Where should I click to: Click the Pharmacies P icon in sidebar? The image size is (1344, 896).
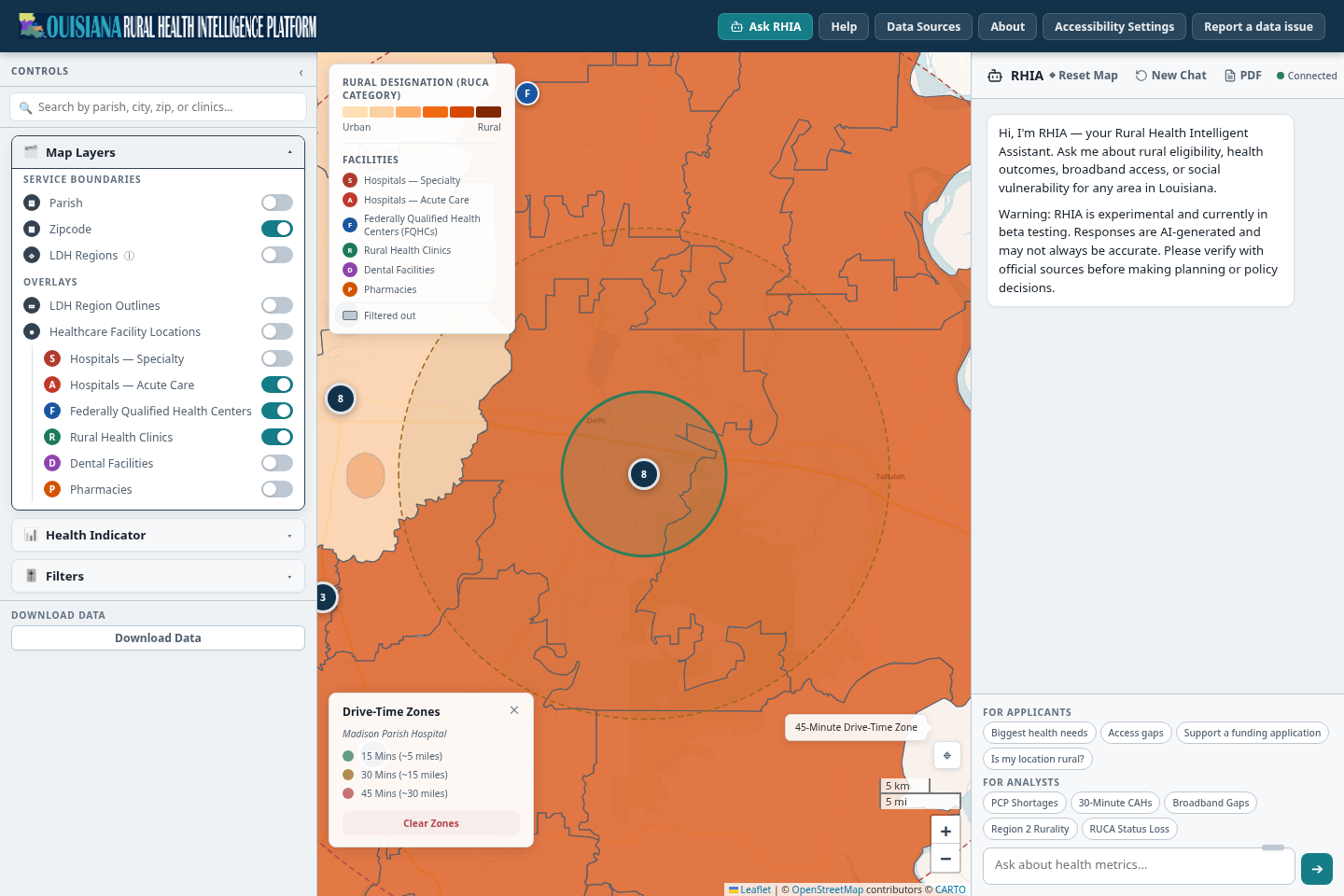click(52, 489)
